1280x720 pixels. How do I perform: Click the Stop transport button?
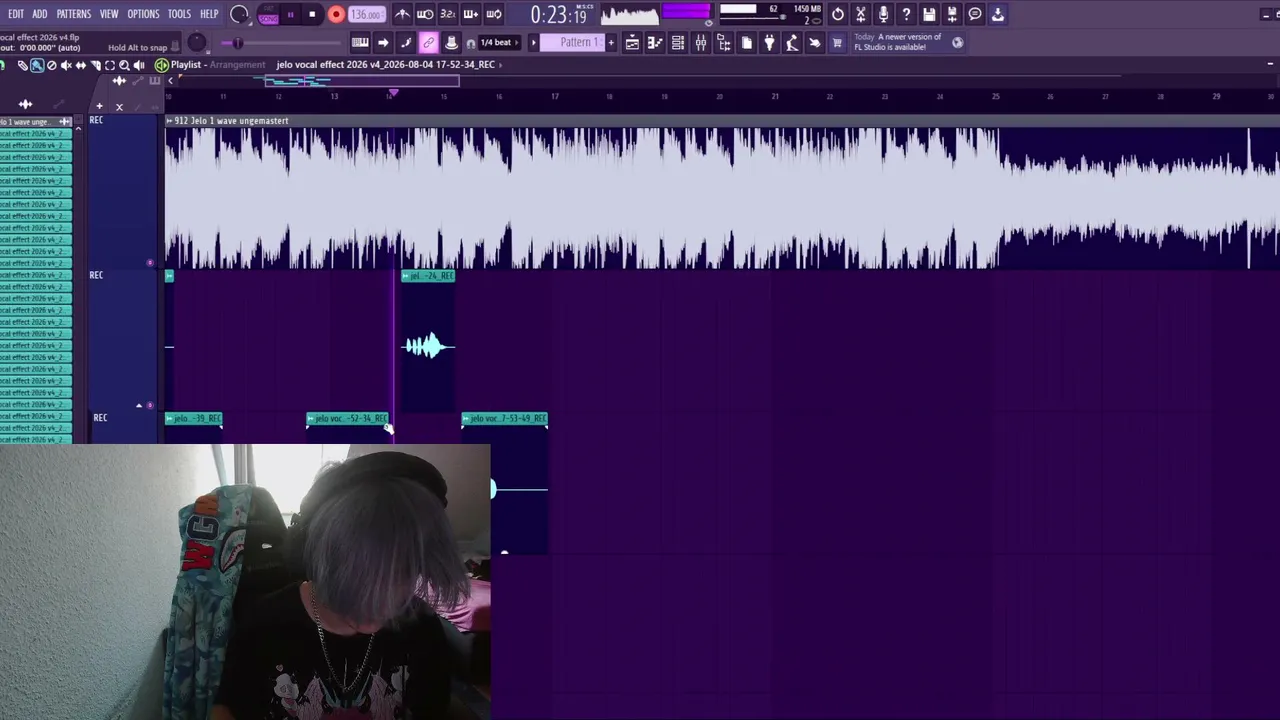312,15
